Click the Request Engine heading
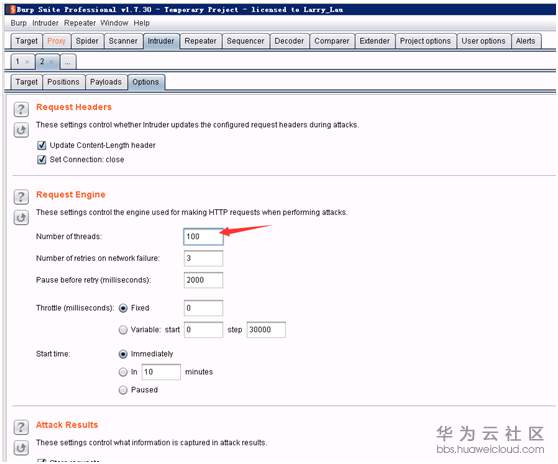558x464 pixels. click(x=71, y=195)
